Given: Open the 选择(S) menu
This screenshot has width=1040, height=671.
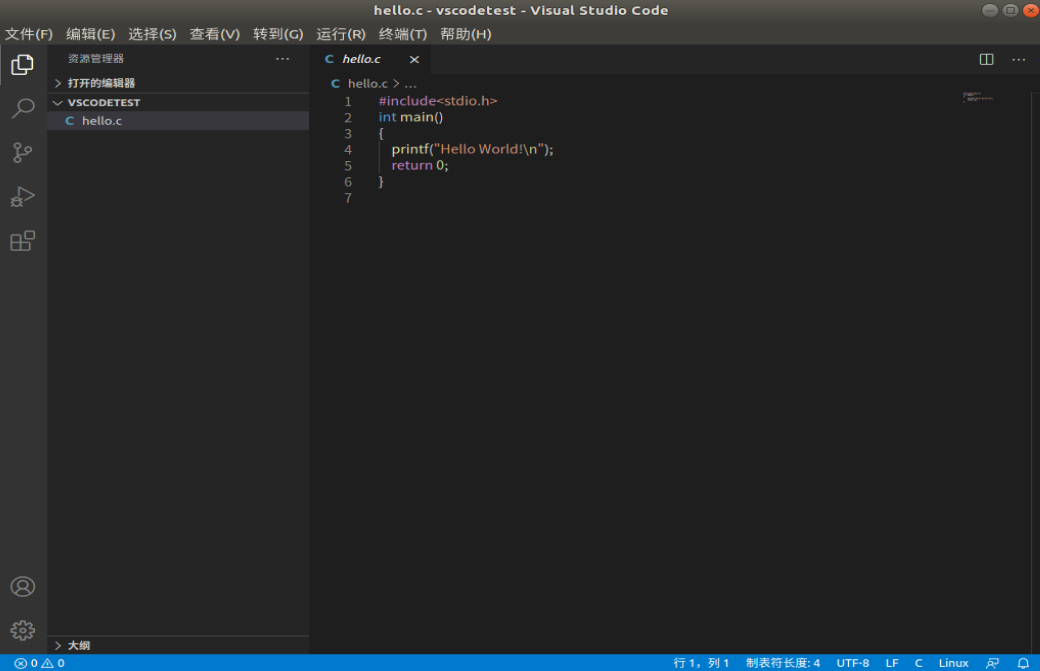Looking at the screenshot, I should (152, 34).
